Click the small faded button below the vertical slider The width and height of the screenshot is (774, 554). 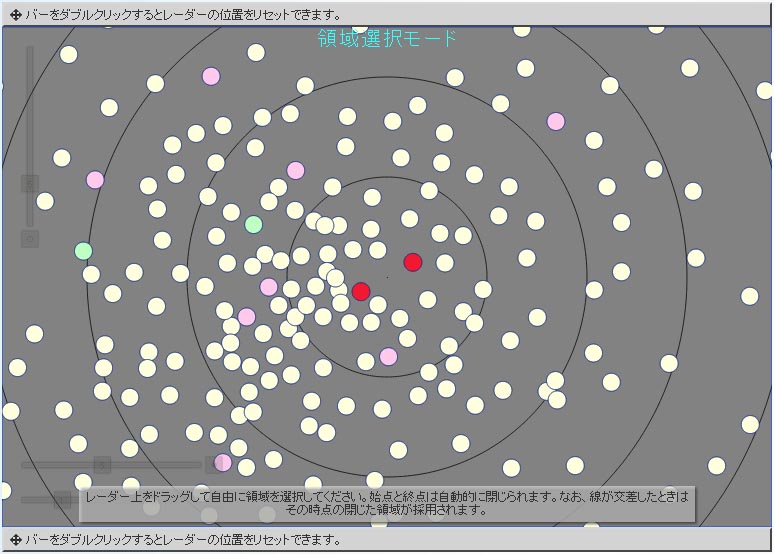[30, 239]
